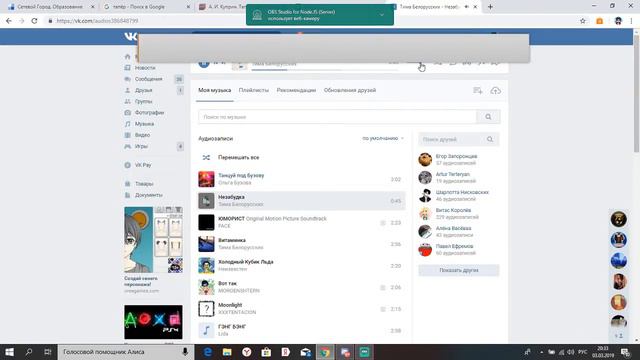Play ЮМОРИСТ track cover
640x360 pixels.
click(x=206, y=222)
